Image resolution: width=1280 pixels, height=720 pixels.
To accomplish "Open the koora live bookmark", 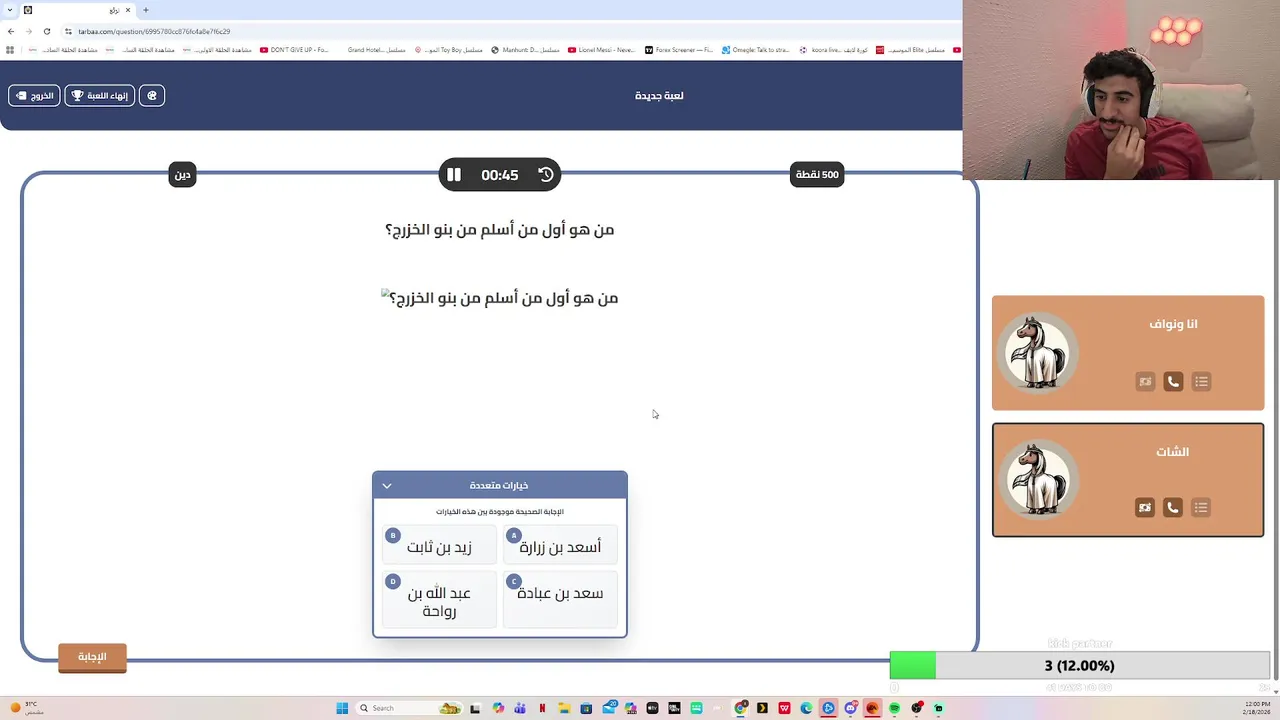I will pyautogui.click(x=834, y=49).
